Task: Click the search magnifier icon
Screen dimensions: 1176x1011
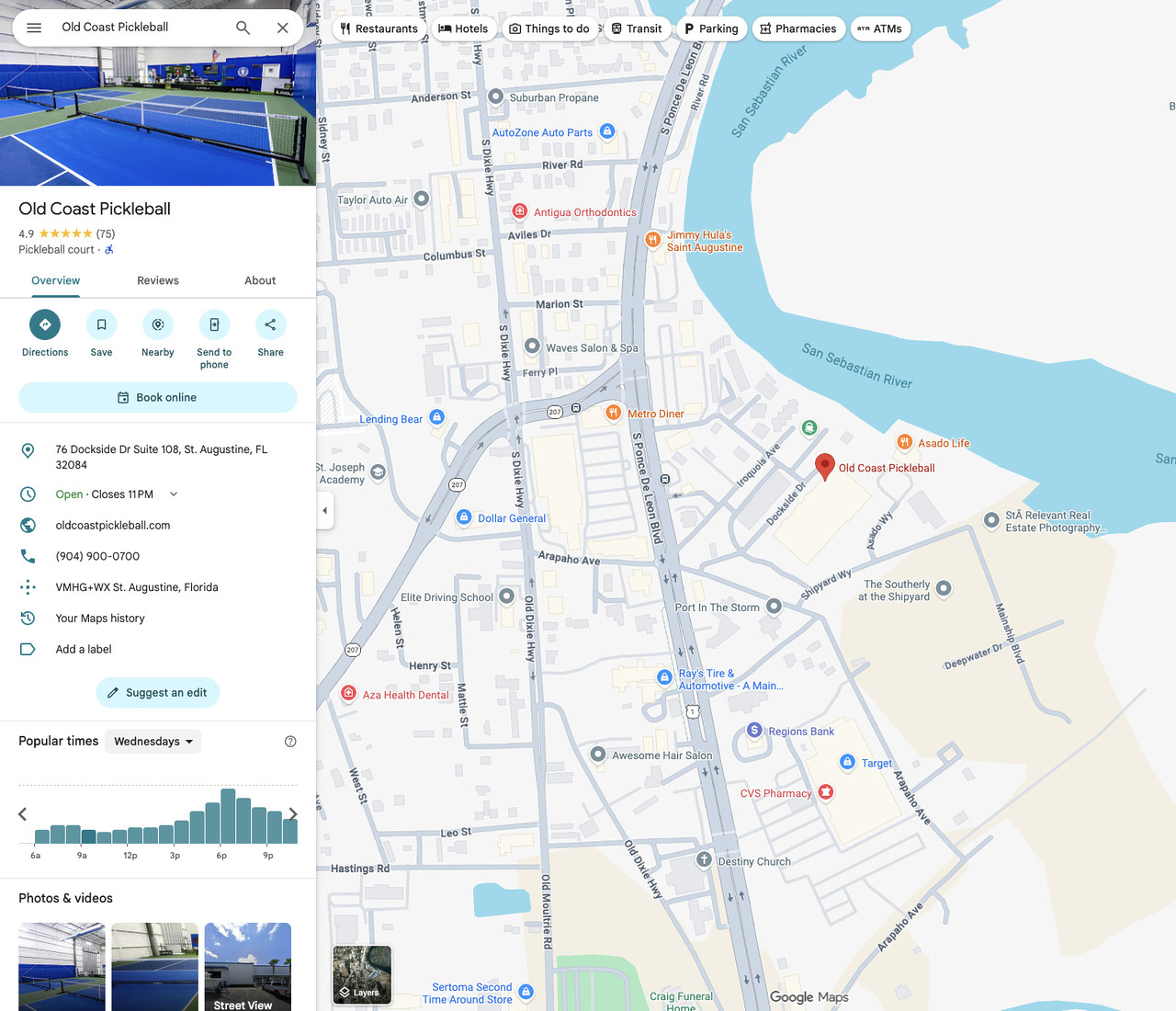Action: [243, 28]
